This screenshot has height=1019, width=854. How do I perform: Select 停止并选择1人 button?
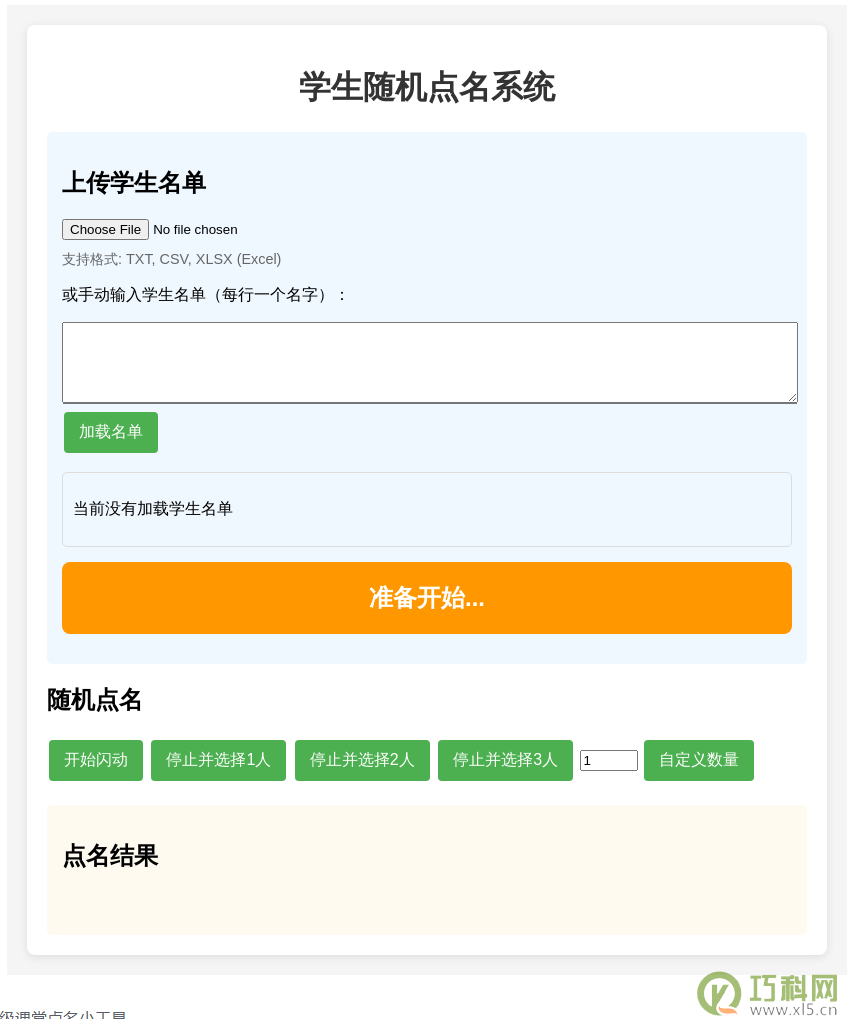[218, 760]
